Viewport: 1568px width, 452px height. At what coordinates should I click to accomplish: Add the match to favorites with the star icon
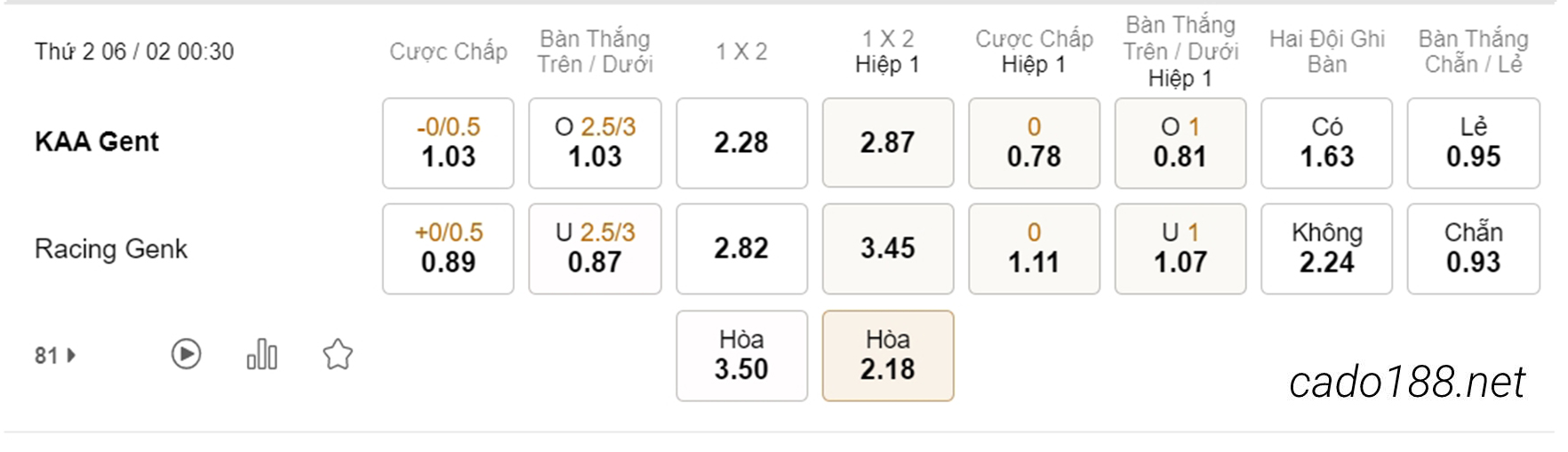coord(338,354)
